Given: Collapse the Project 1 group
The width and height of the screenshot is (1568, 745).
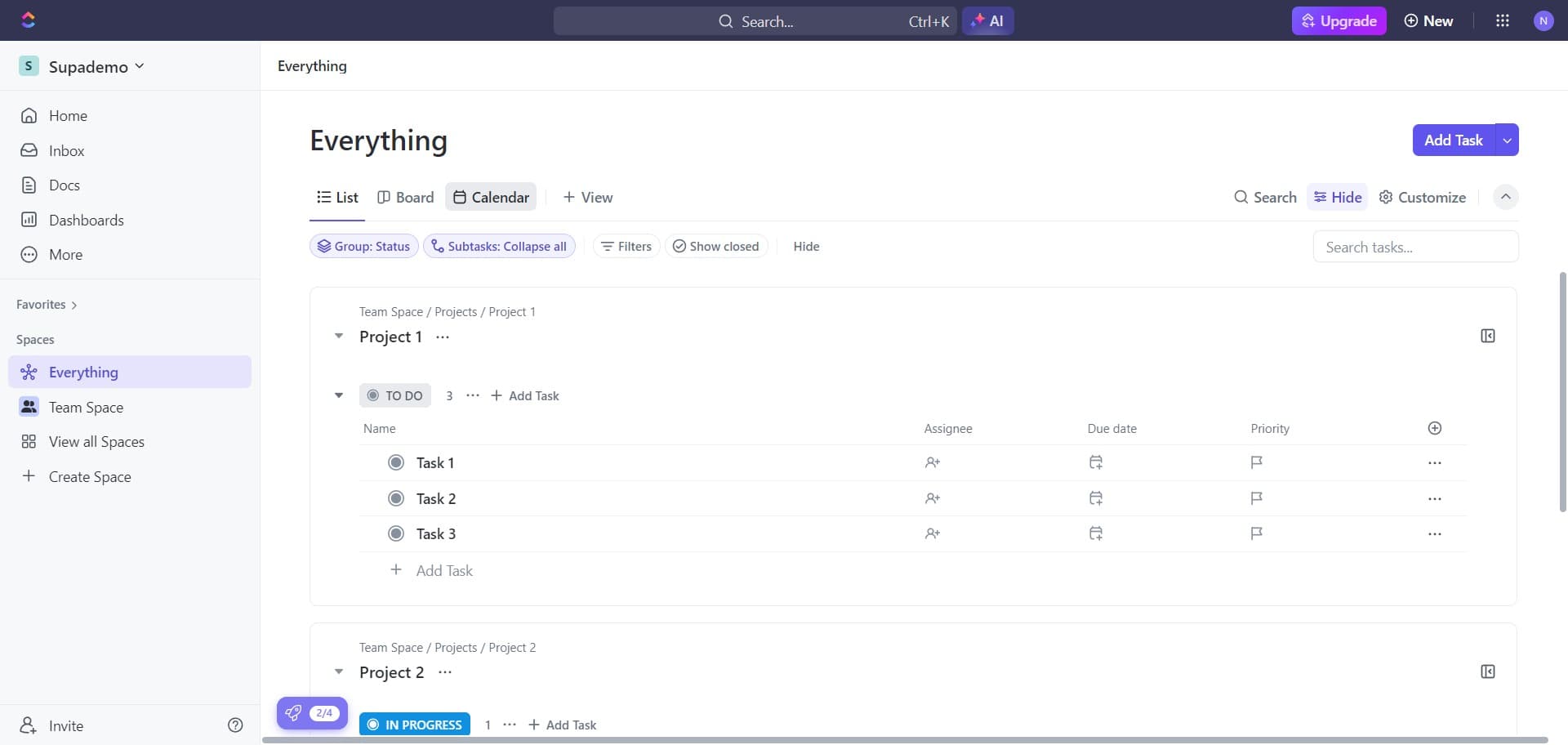Looking at the screenshot, I should [339, 336].
